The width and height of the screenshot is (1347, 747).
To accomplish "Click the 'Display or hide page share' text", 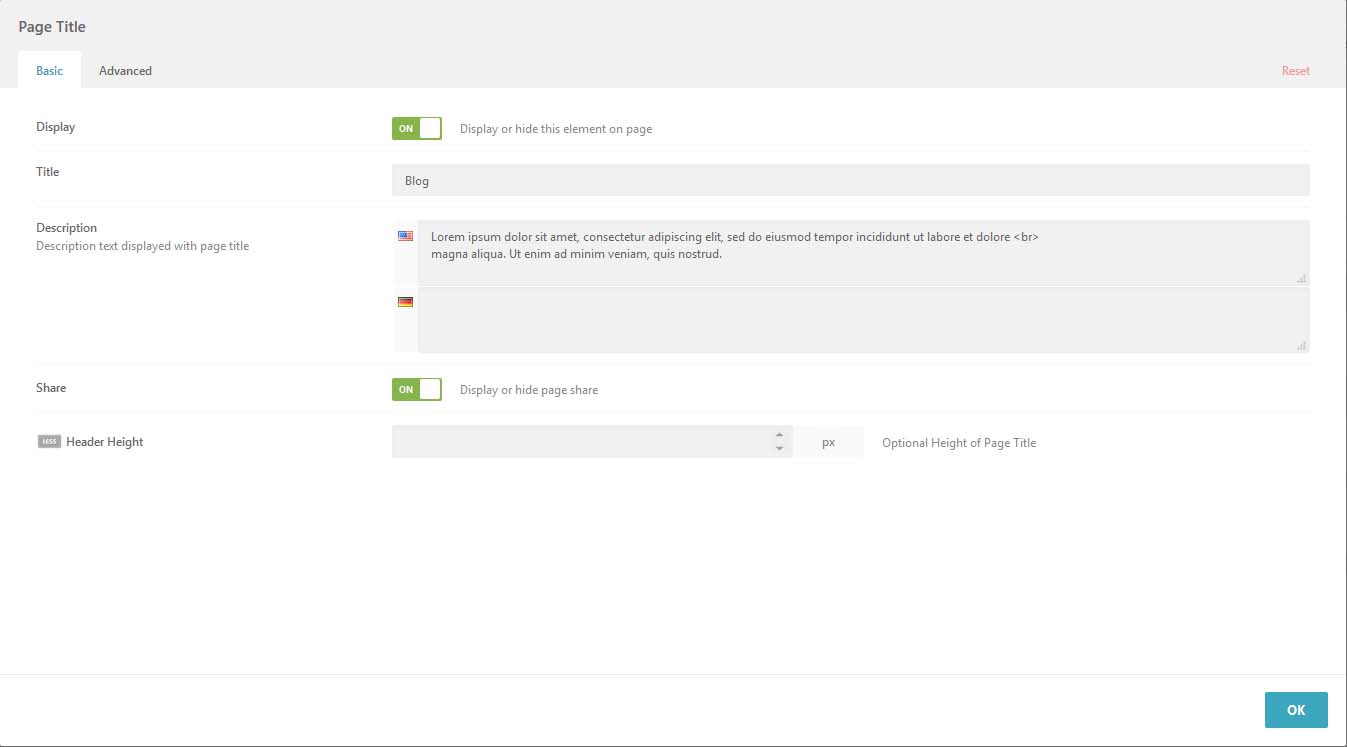I will [x=529, y=390].
